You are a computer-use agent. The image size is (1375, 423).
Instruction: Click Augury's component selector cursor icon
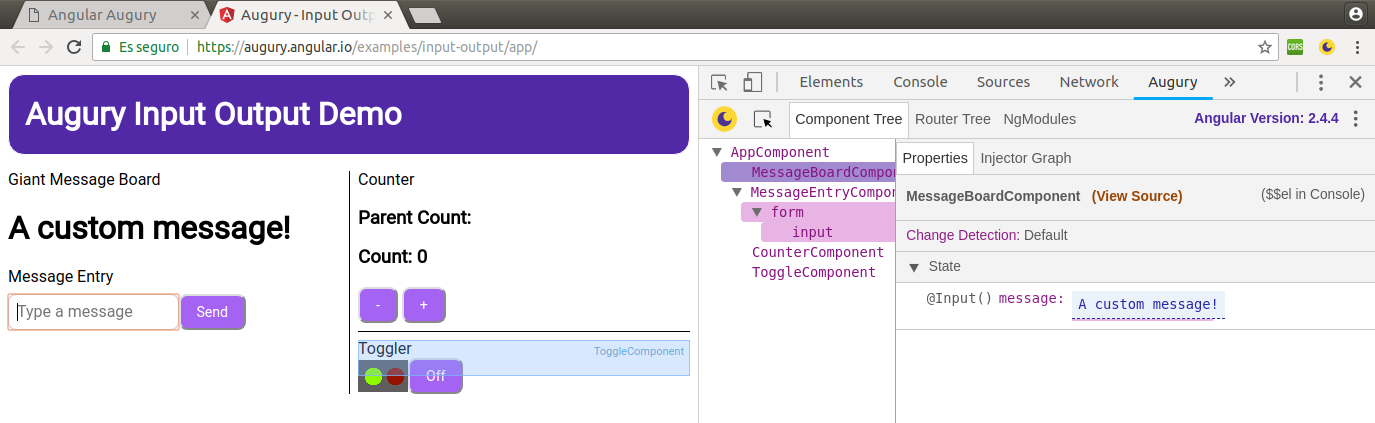(763, 119)
